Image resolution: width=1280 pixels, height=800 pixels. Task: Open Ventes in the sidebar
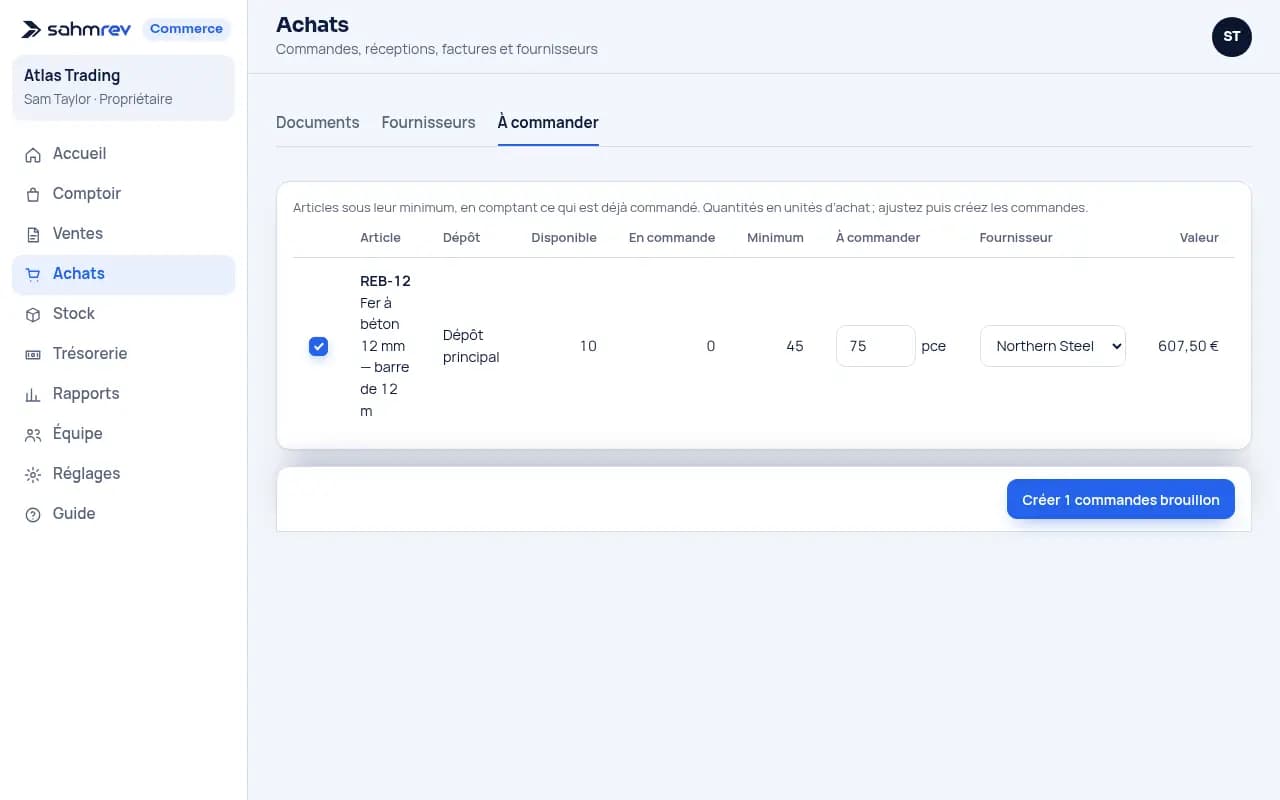(123, 234)
